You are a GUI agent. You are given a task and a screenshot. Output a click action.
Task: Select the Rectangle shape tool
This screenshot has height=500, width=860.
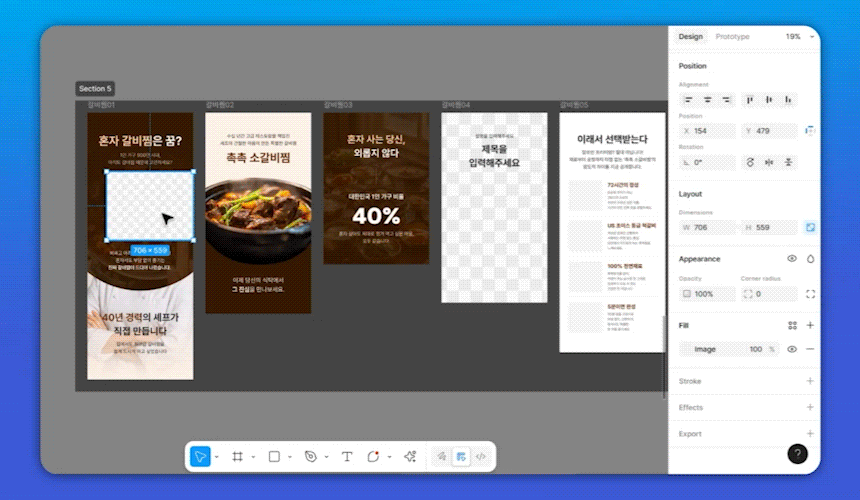coord(273,456)
